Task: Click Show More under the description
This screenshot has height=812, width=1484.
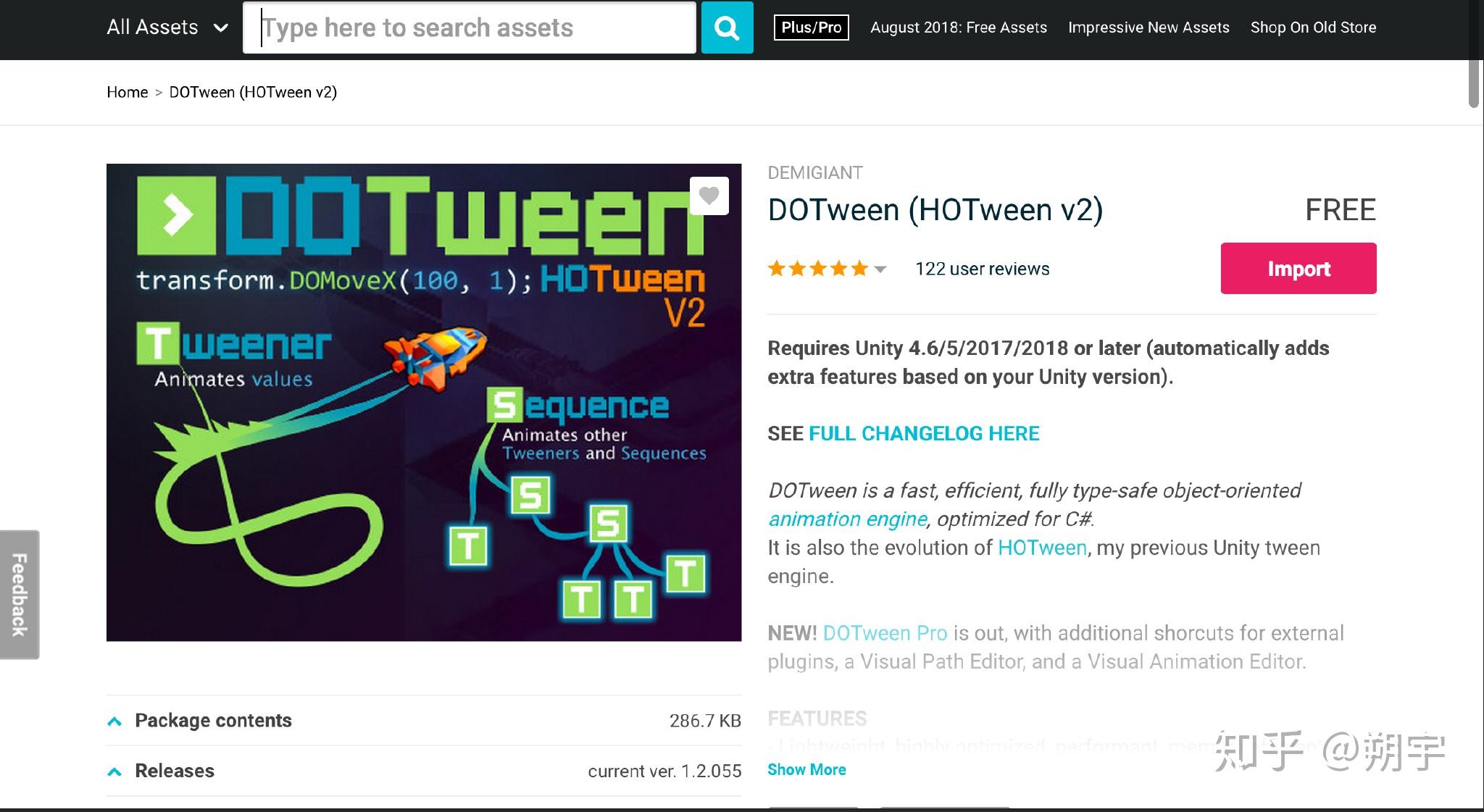Action: point(806,770)
